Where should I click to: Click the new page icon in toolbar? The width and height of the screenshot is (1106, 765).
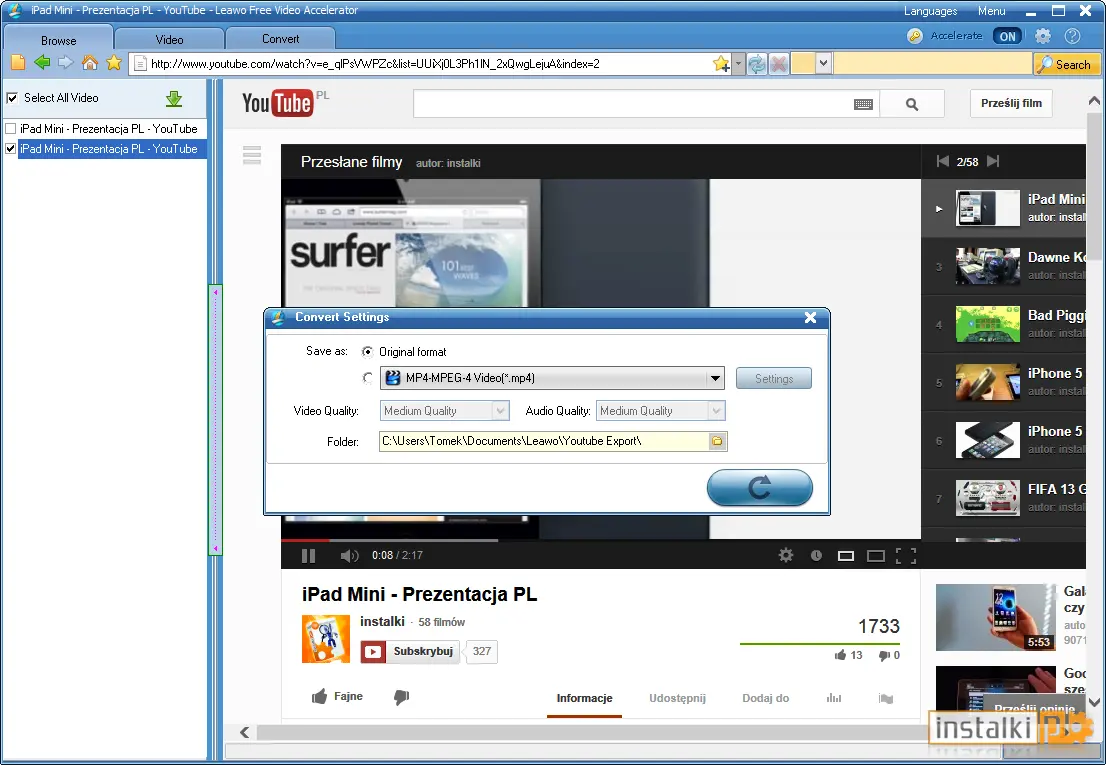point(18,63)
